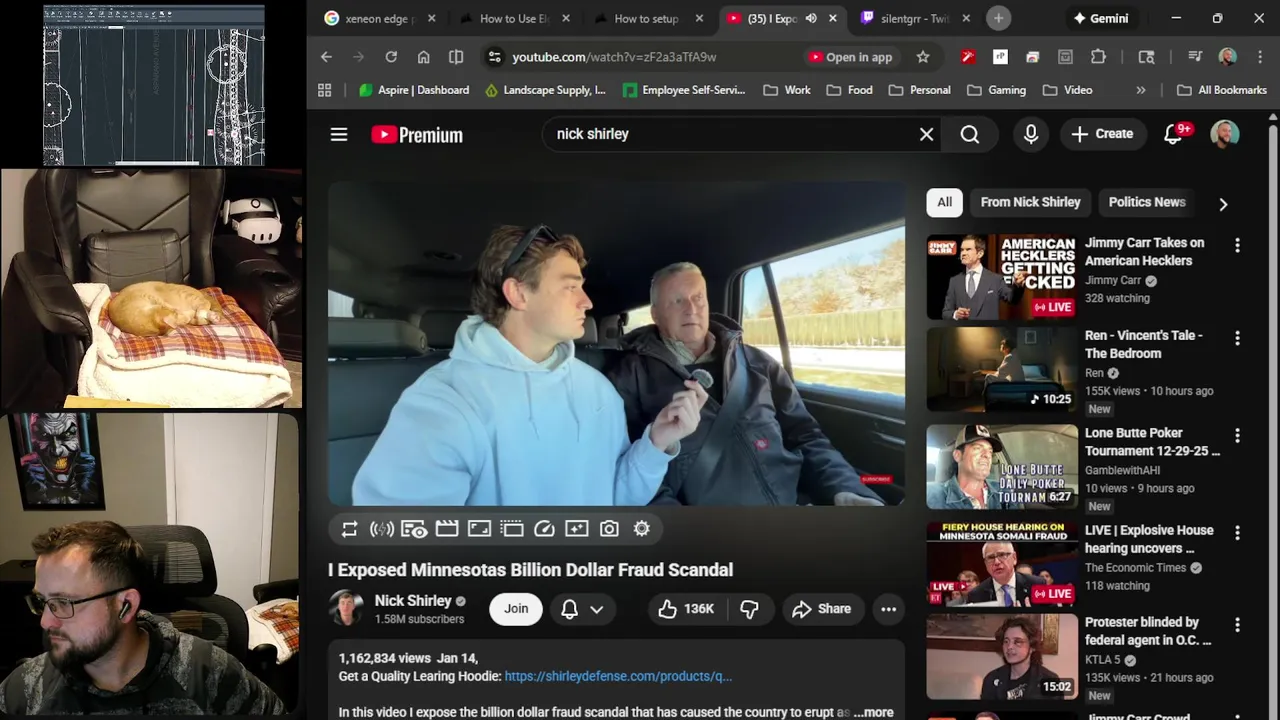Screen dimensions: 1280x720
Task: Open enhancer settings gear under the video
Action: pos(642,529)
